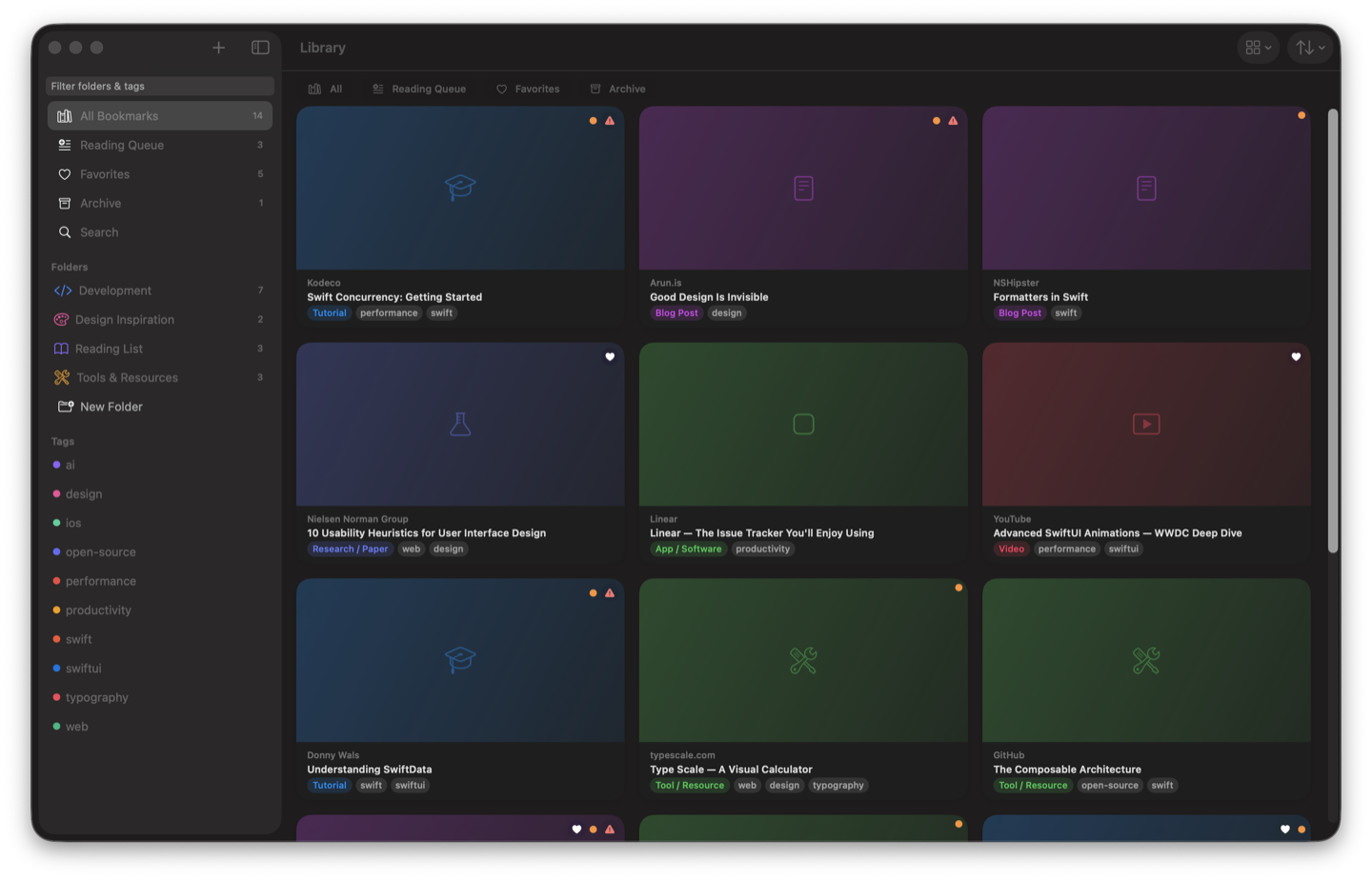Open the sort order dropdown

[x=1310, y=48]
